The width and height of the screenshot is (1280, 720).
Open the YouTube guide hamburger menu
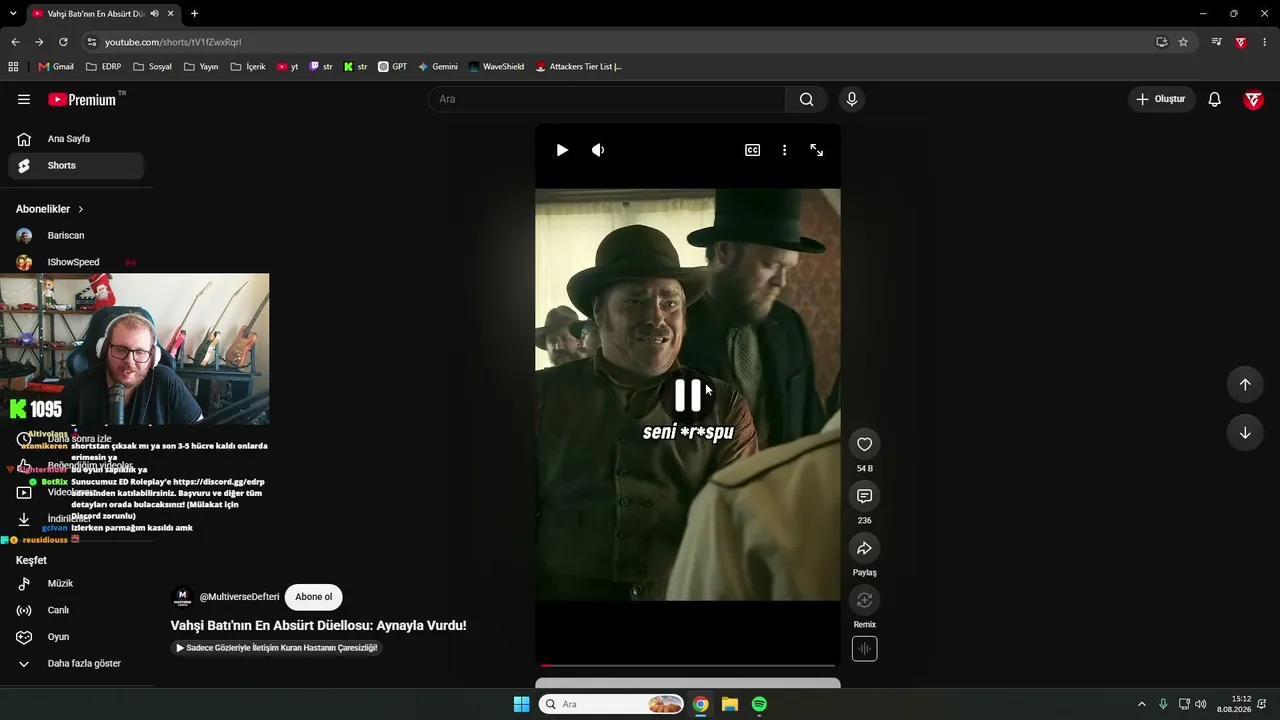point(24,99)
